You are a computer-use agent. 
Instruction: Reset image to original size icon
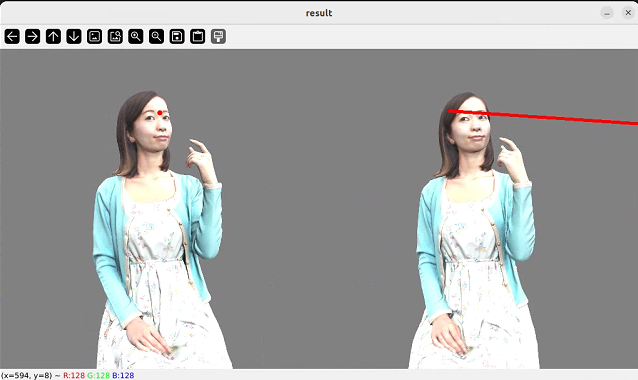click(x=94, y=37)
